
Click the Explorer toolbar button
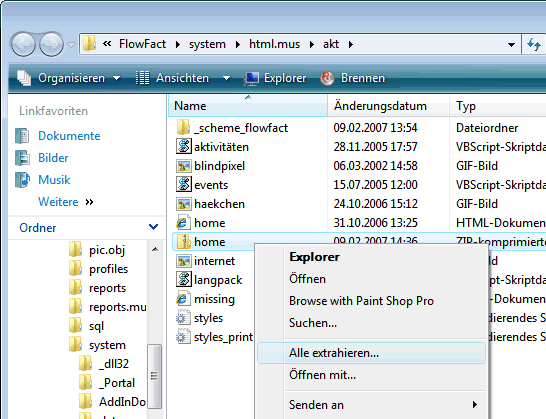click(x=275, y=78)
